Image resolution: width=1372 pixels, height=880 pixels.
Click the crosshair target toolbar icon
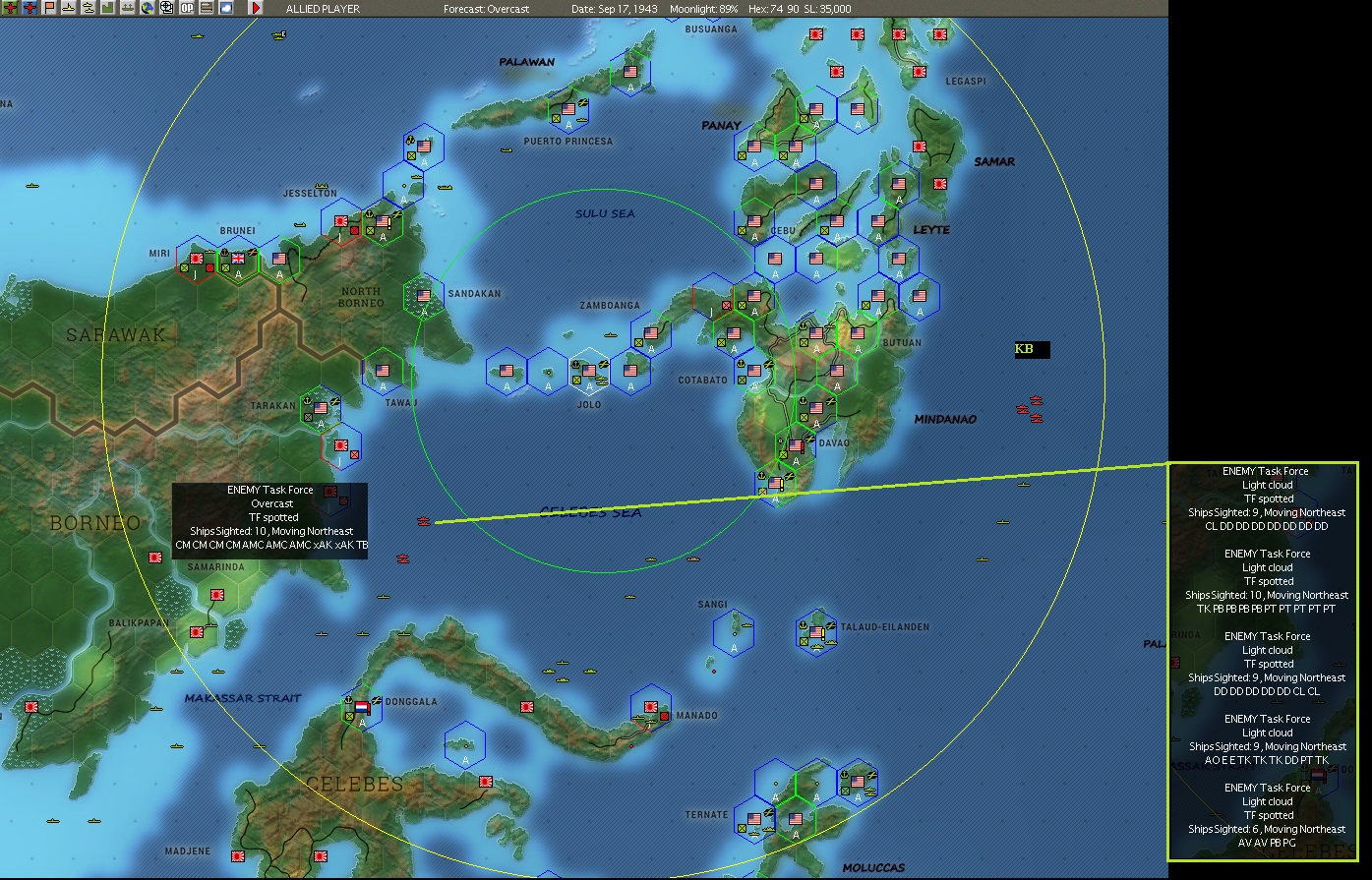click(x=166, y=8)
